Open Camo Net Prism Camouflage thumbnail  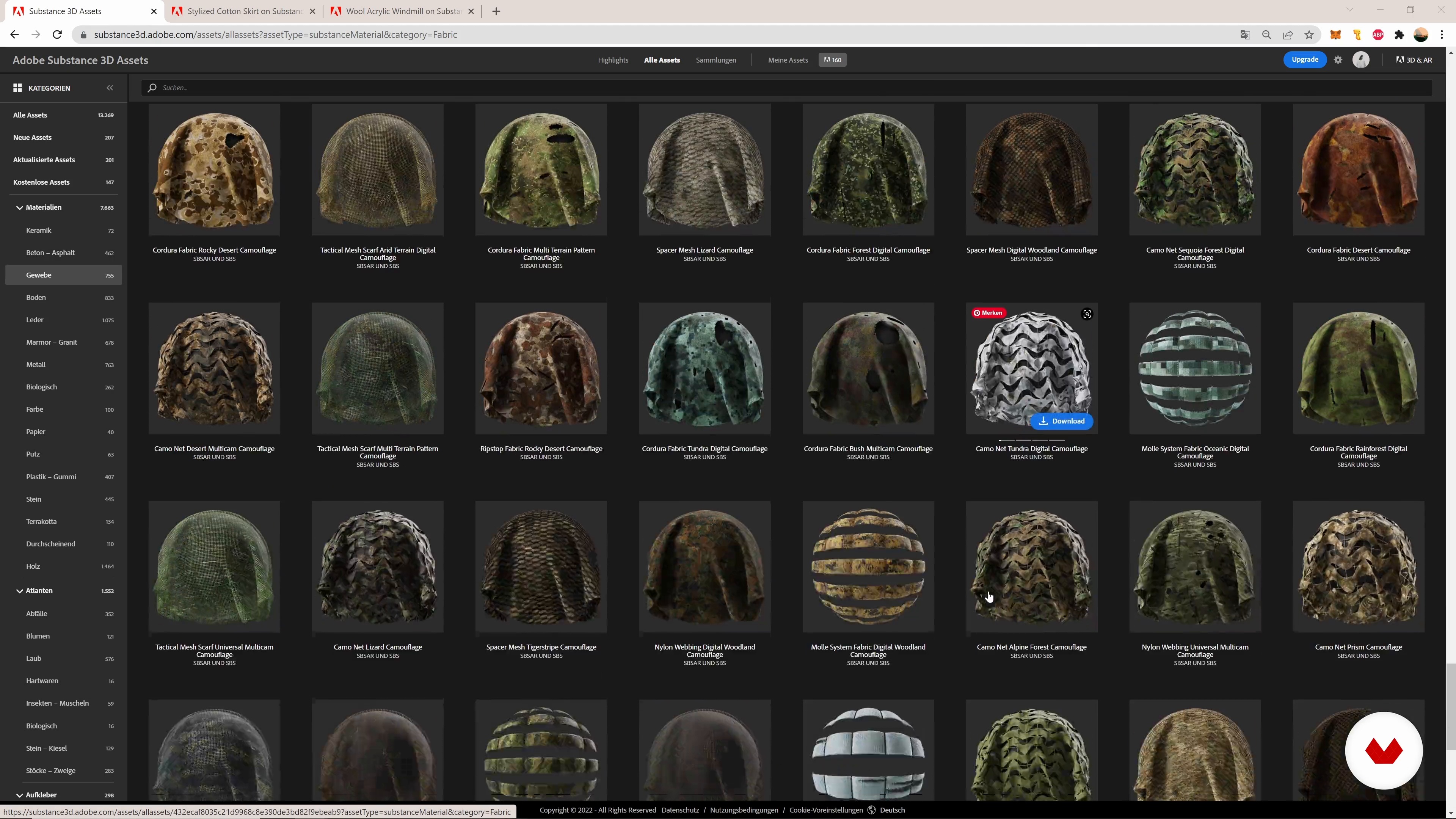pos(1358,566)
